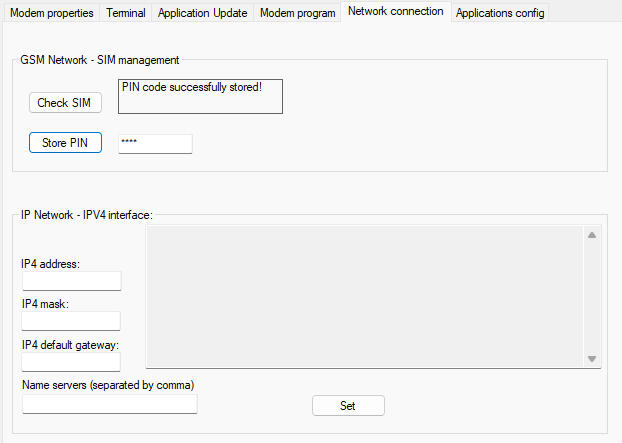Viewport: 622px width, 443px height.
Task: Focus the IP4 default gateway field
Action: [71, 361]
